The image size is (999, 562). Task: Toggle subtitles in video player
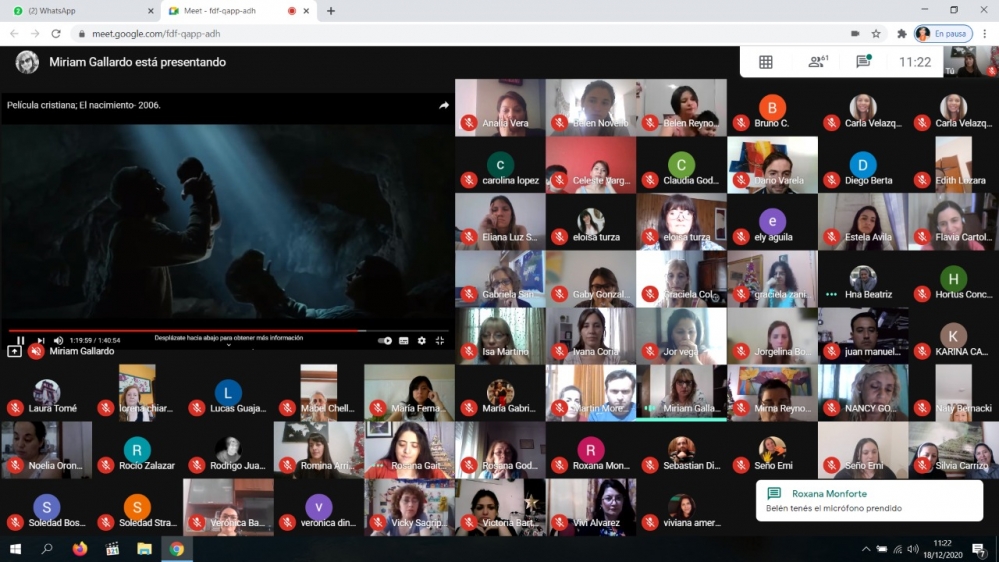click(403, 340)
